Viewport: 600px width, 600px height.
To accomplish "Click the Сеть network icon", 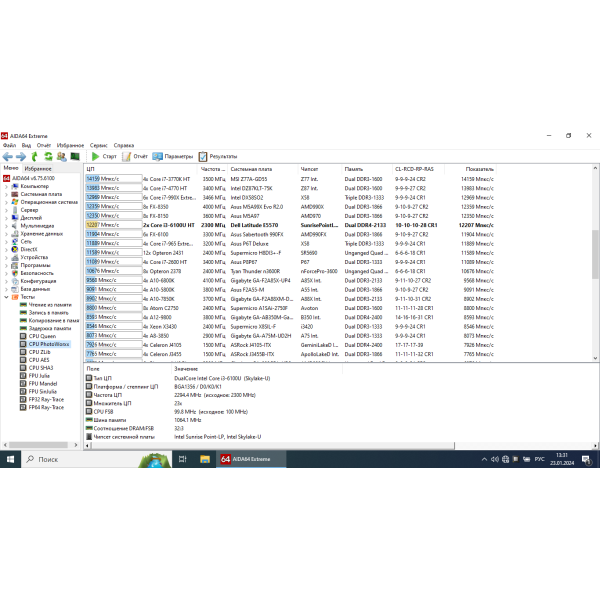I will tap(15, 242).
